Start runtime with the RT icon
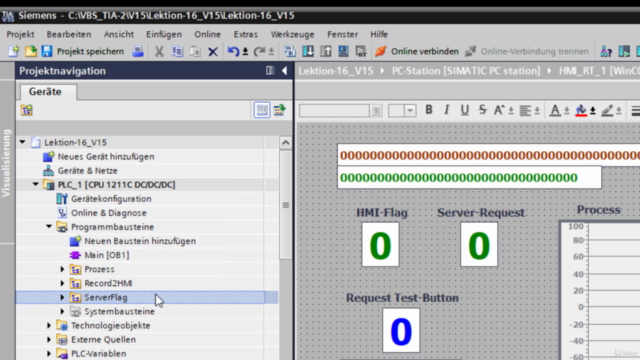The height and width of the screenshot is (360, 640). click(x=361, y=51)
